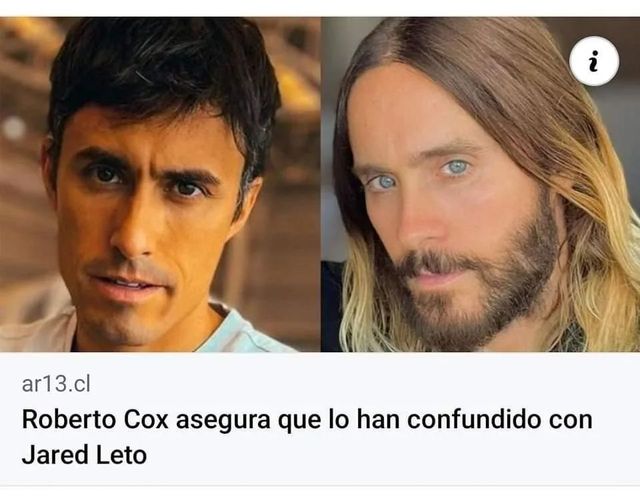
Task: Click the word "asegura" in the headline
Action: coord(223,421)
